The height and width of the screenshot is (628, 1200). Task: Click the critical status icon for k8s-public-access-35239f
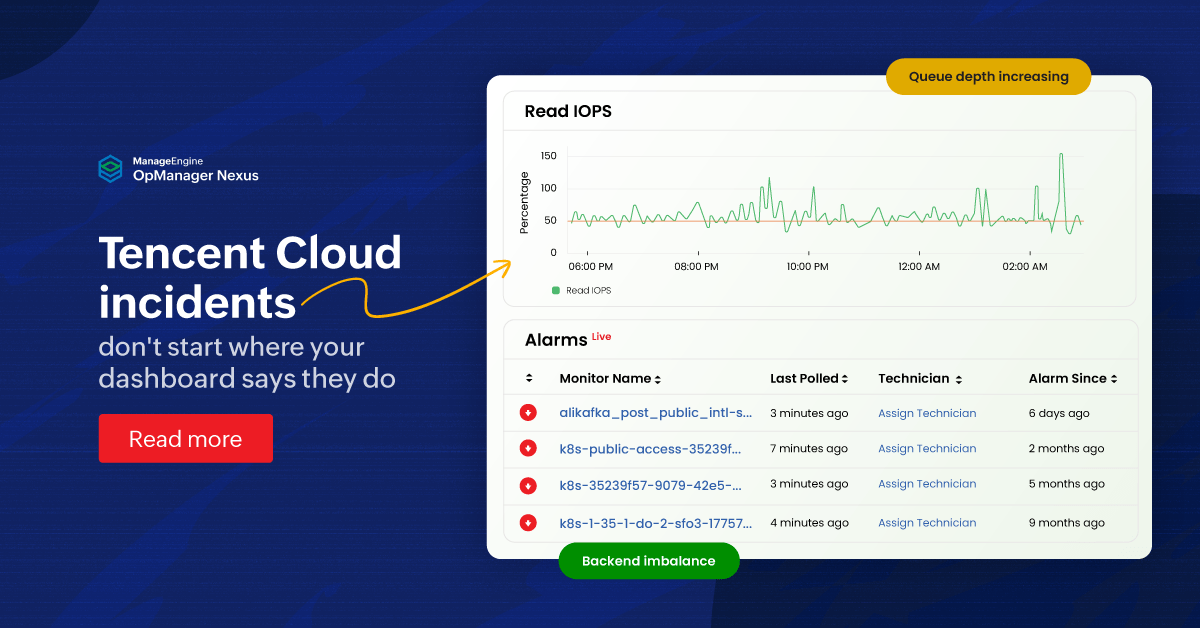[528, 449]
